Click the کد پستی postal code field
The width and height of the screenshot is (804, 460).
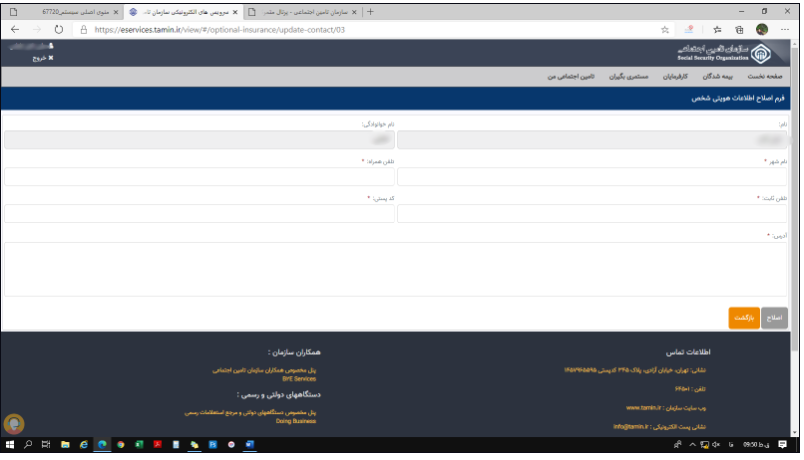tap(199, 213)
